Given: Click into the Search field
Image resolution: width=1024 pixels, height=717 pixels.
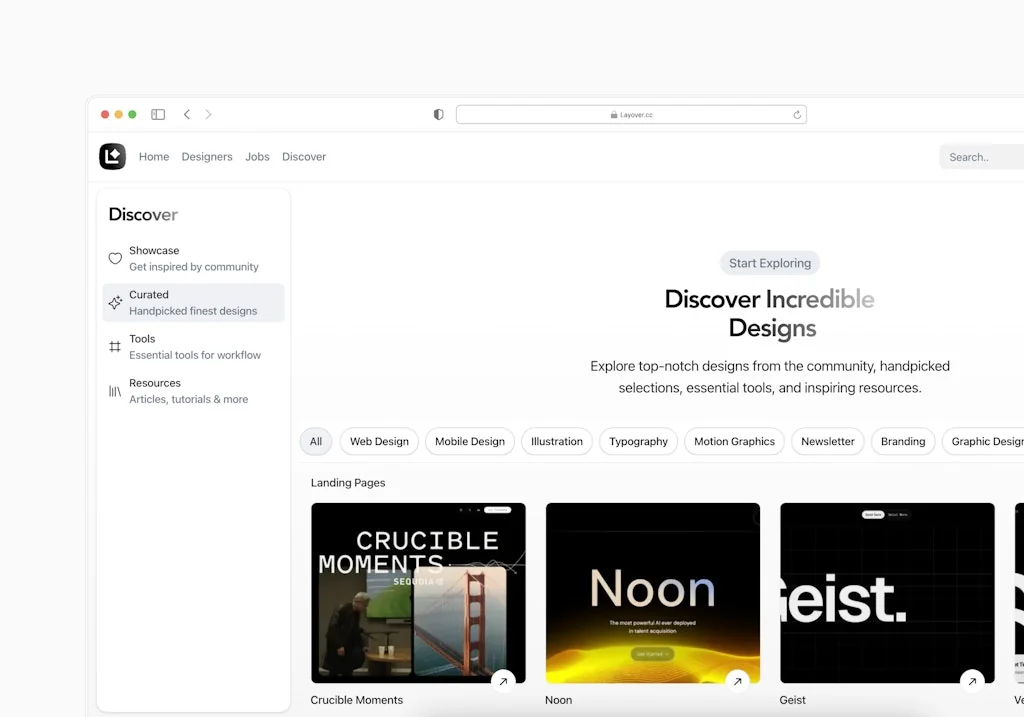Looking at the screenshot, I should click(x=980, y=157).
